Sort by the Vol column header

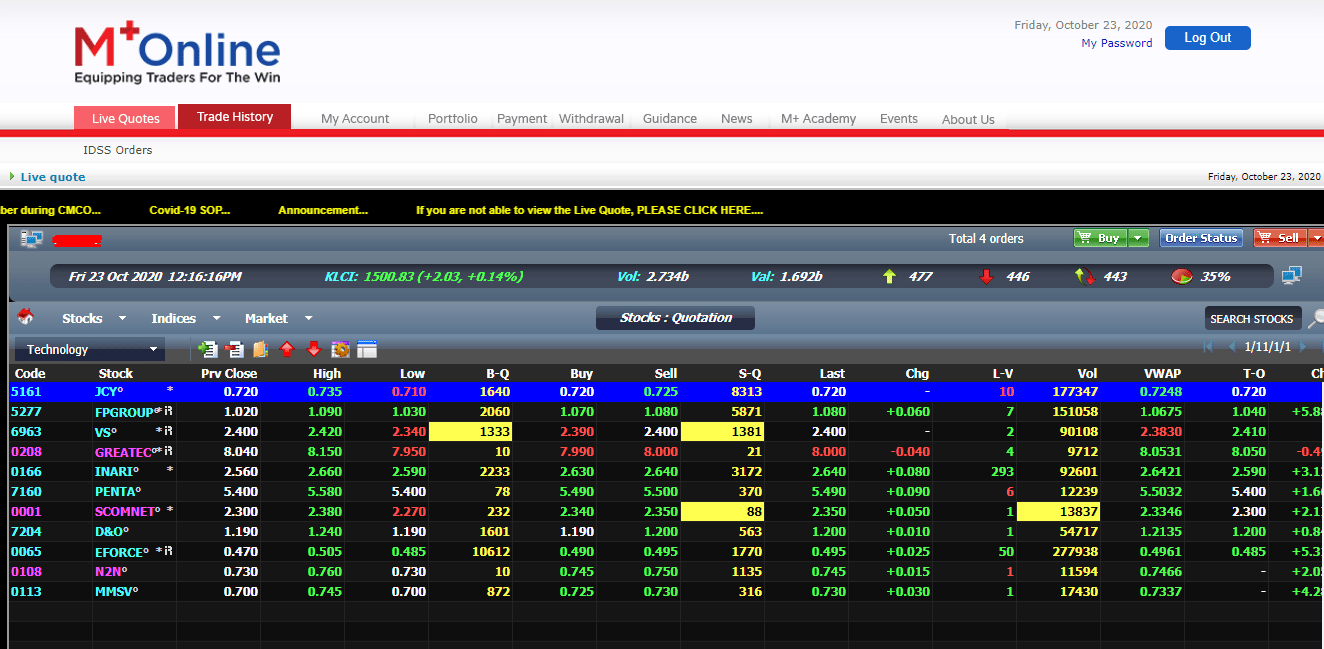(x=1087, y=373)
